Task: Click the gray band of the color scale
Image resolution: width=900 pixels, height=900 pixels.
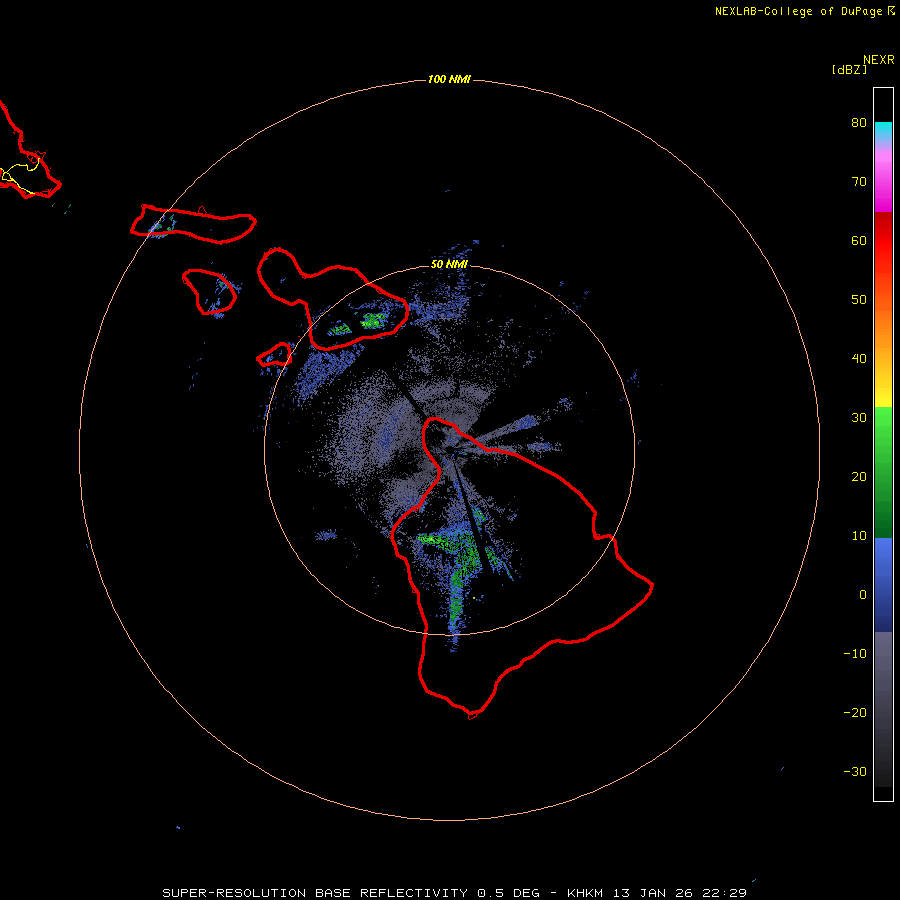Action: (883, 709)
